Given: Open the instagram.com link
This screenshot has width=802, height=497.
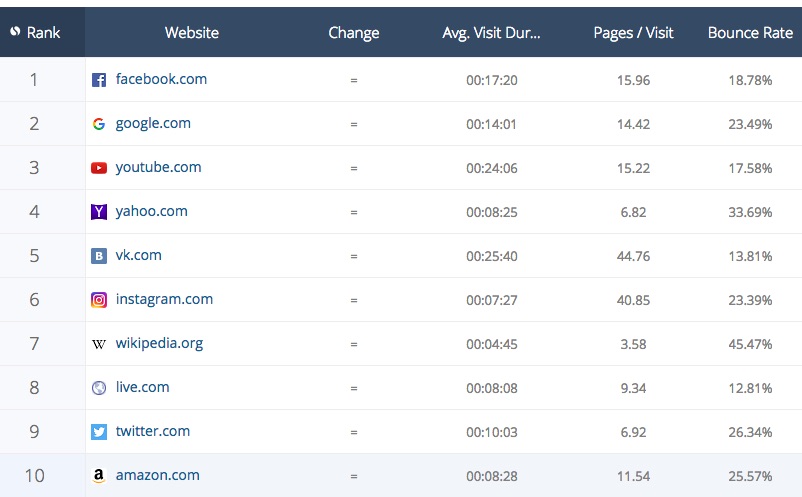Looking at the screenshot, I should point(164,300).
